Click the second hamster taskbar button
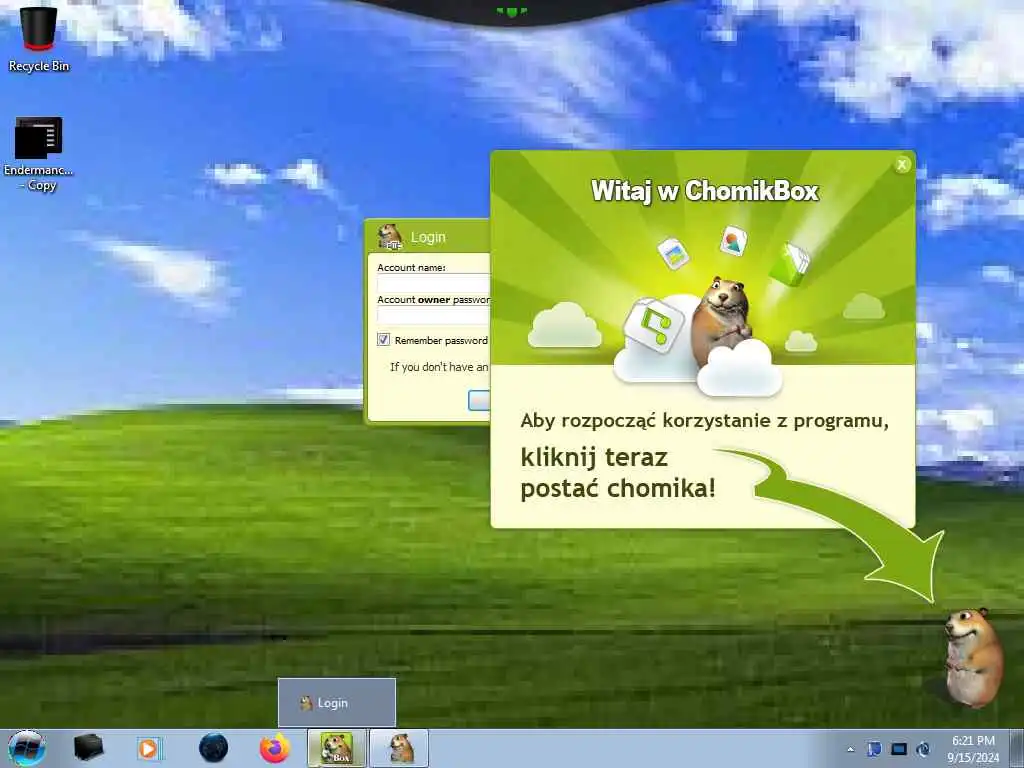Screen dimensions: 1024x768 (400, 748)
